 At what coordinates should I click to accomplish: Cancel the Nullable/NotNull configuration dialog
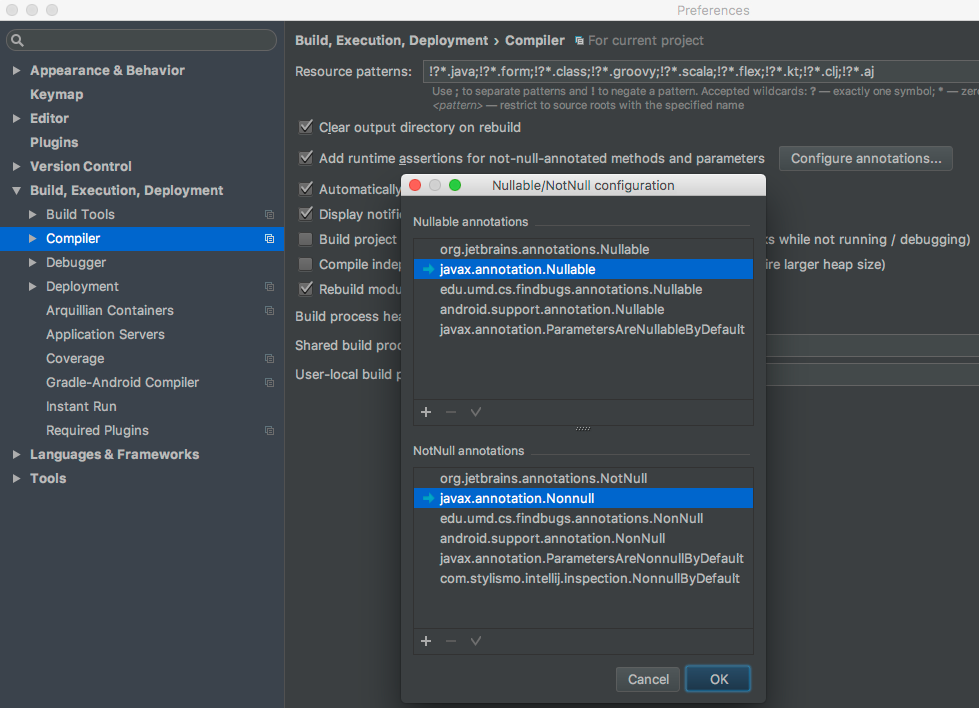coord(647,679)
